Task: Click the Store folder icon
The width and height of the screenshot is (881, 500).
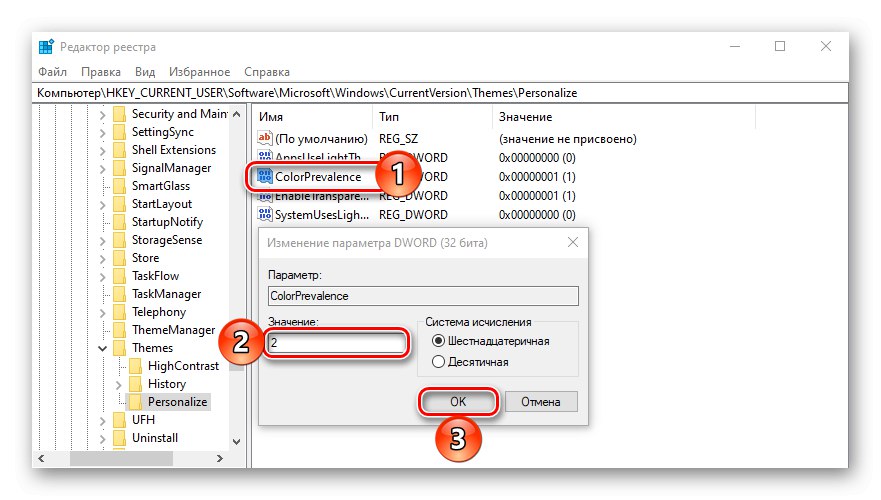Action: pyautogui.click(x=119, y=258)
